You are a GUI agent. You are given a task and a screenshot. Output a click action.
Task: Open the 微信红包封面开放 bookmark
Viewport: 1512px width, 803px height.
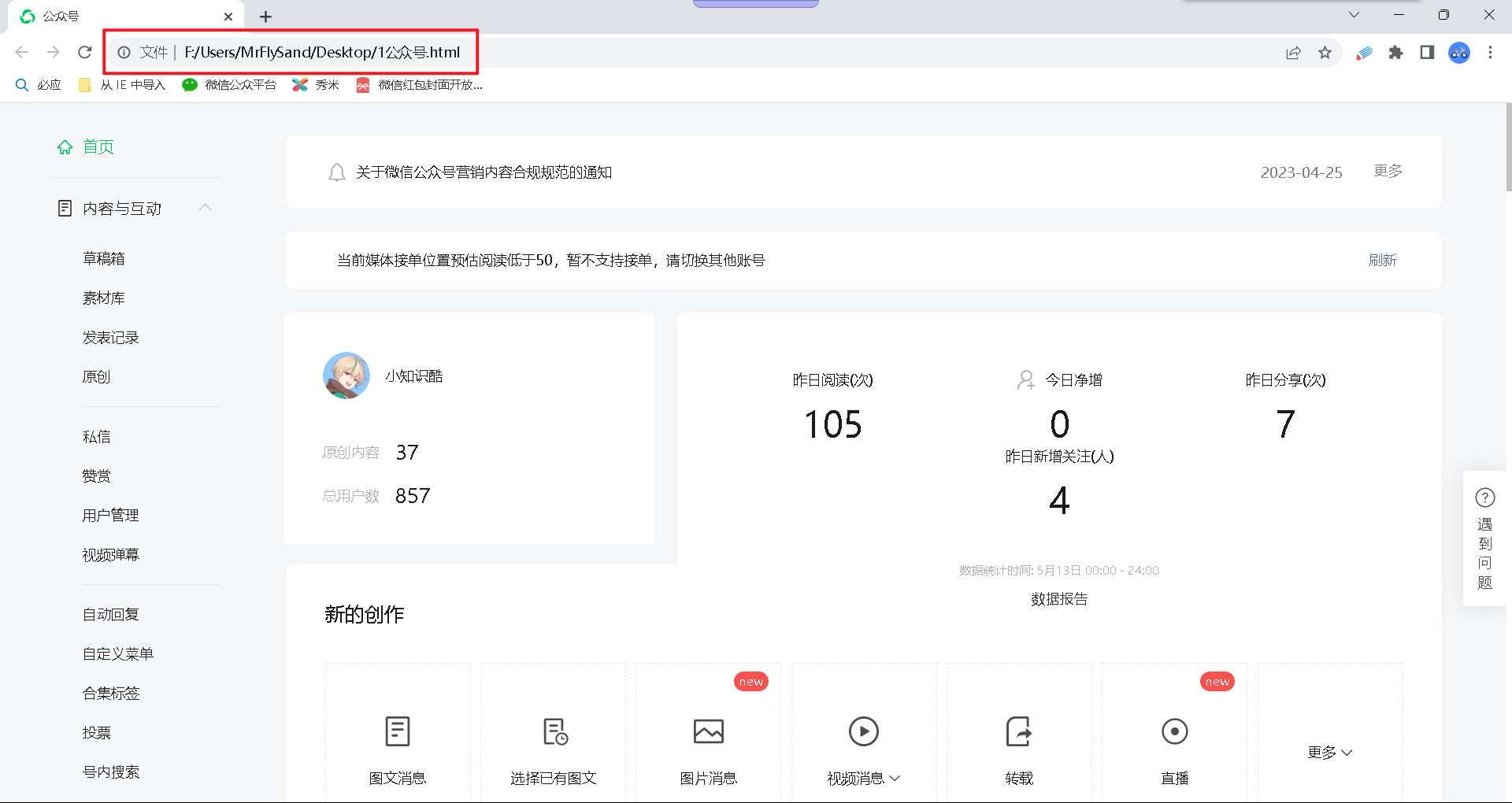[420, 85]
